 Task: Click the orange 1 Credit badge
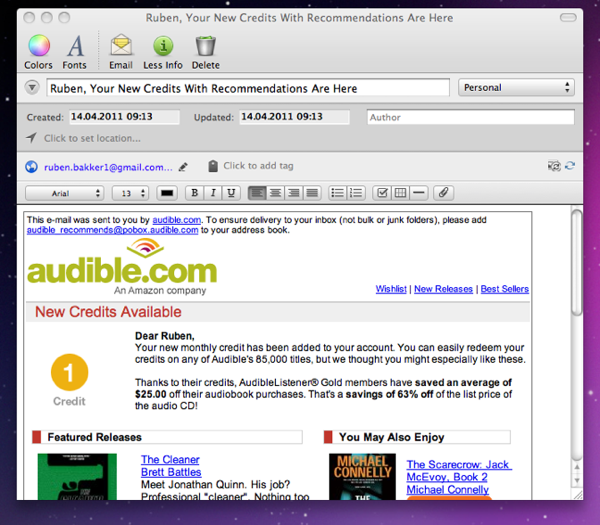(69, 372)
